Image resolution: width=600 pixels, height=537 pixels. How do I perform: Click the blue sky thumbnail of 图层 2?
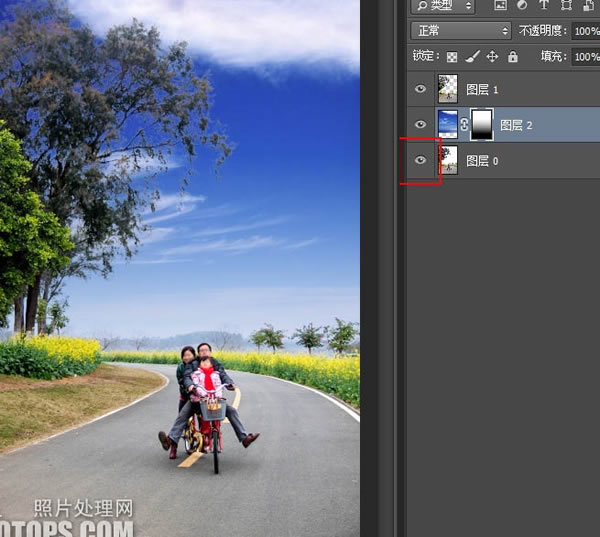pos(448,124)
